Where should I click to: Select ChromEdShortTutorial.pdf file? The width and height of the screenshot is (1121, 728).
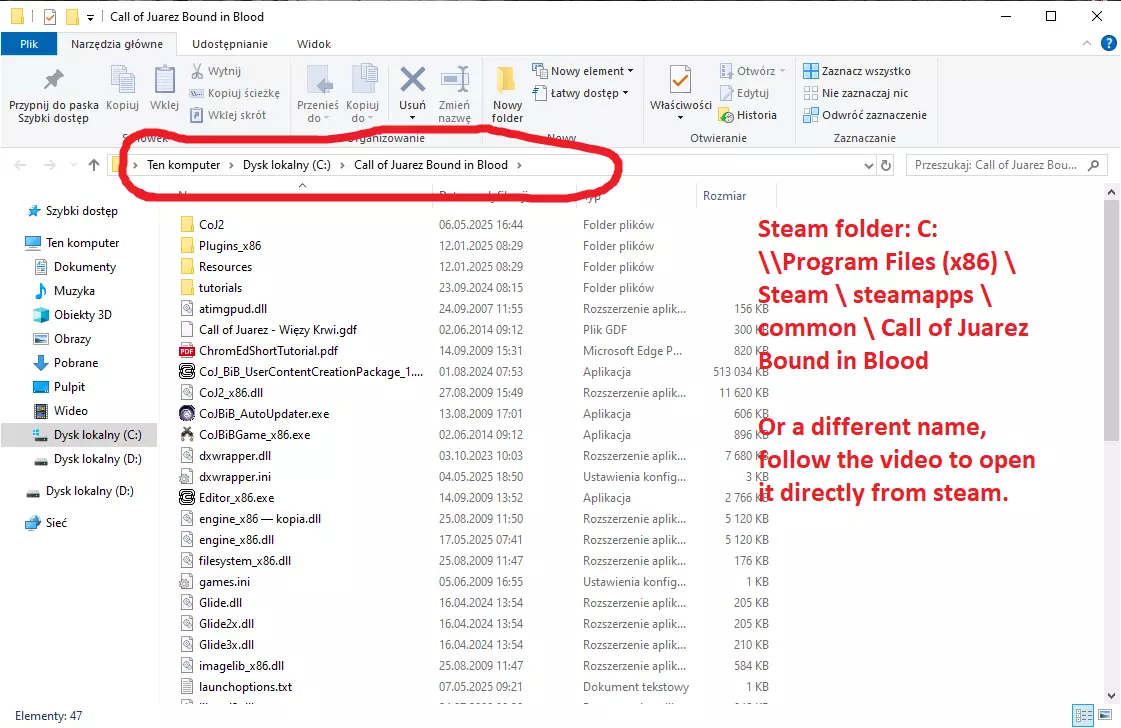pyautogui.click(x=259, y=350)
